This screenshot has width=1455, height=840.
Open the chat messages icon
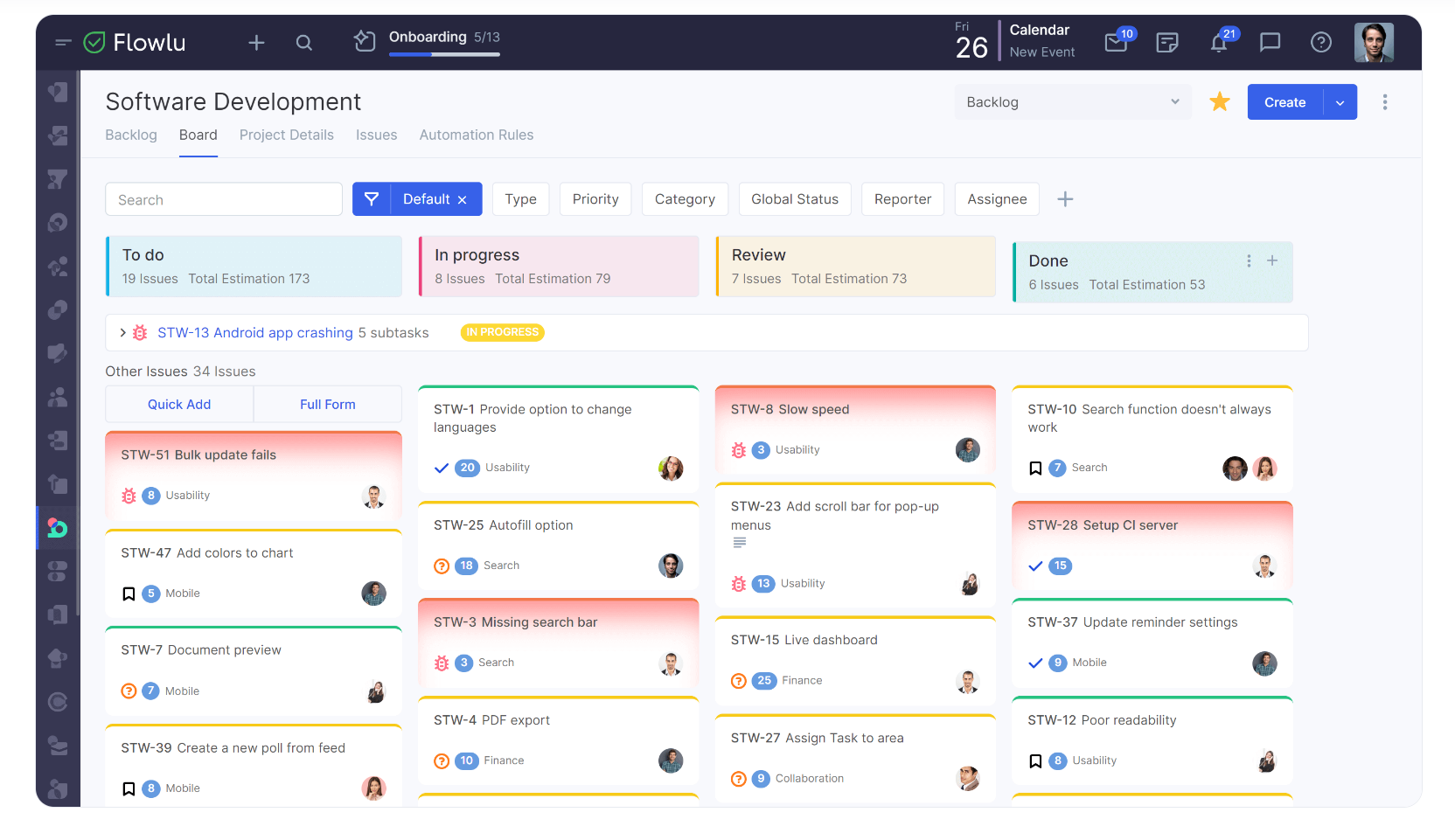[1270, 42]
